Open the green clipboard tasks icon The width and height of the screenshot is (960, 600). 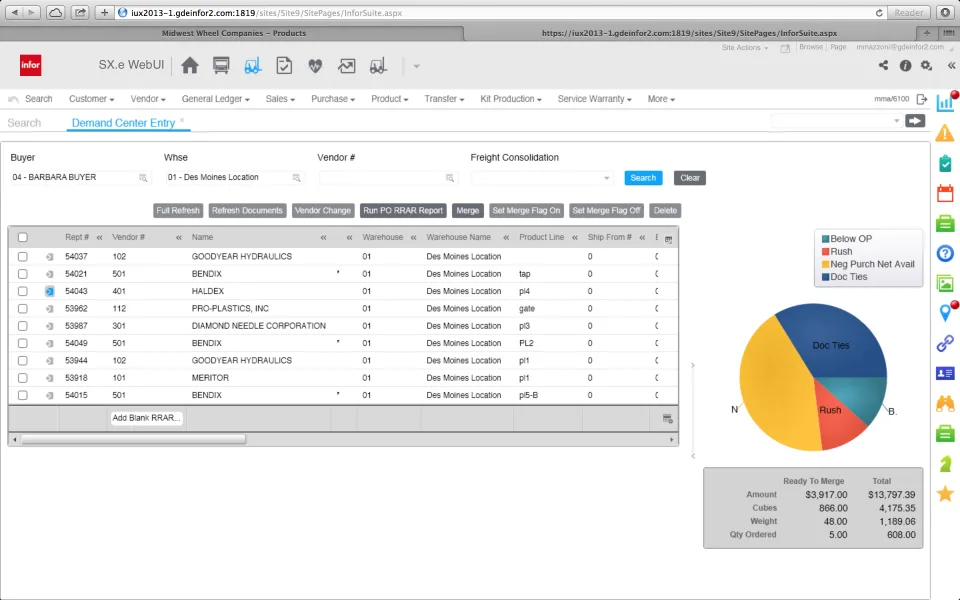click(945, 163)
